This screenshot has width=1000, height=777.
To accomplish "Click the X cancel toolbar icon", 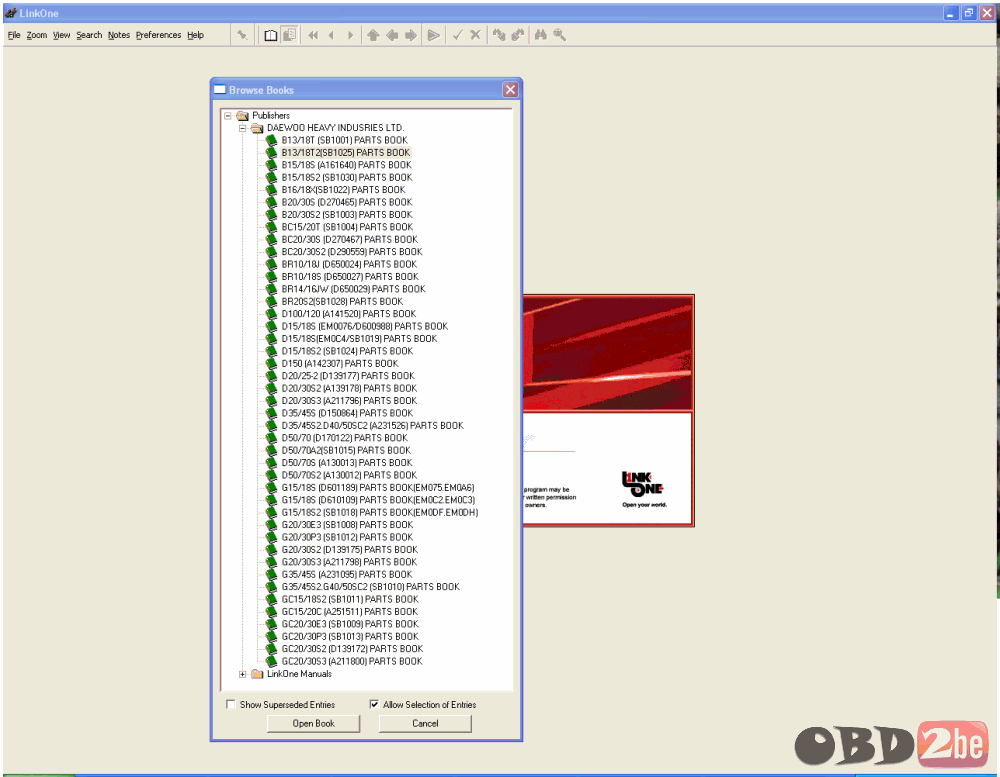I will pos(475,35).
